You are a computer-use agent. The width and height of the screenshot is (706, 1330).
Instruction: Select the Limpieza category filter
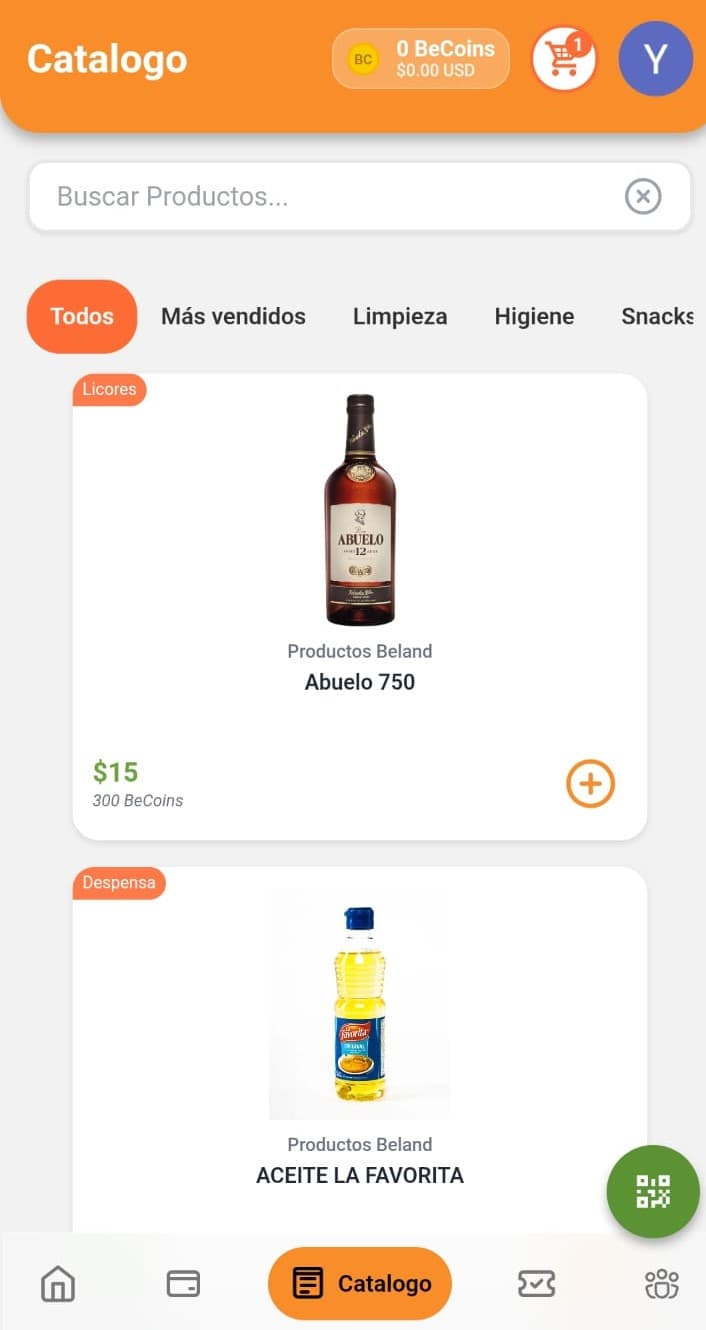399,316
